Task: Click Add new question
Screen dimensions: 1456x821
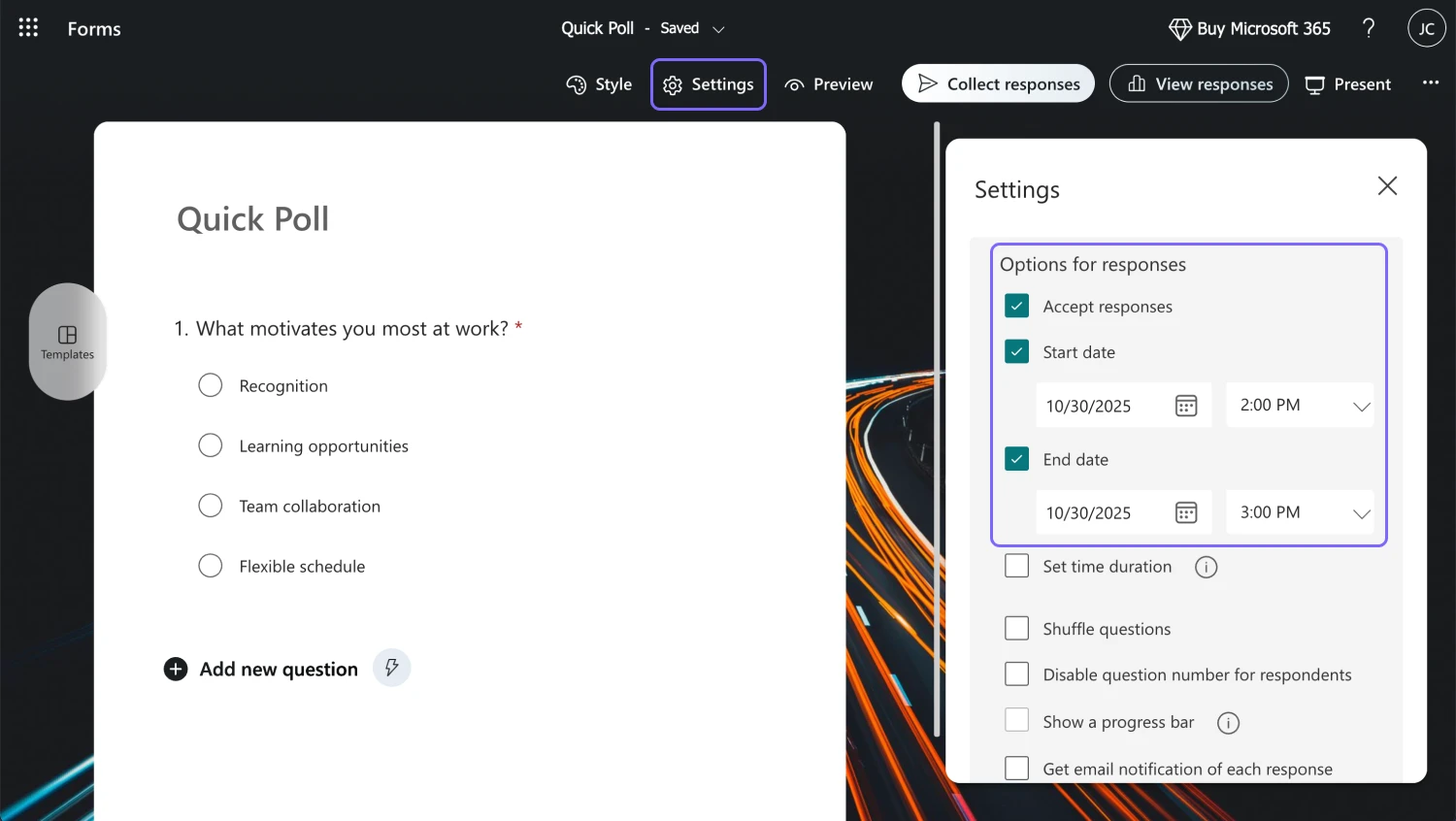Action: (x=278, y=669)
